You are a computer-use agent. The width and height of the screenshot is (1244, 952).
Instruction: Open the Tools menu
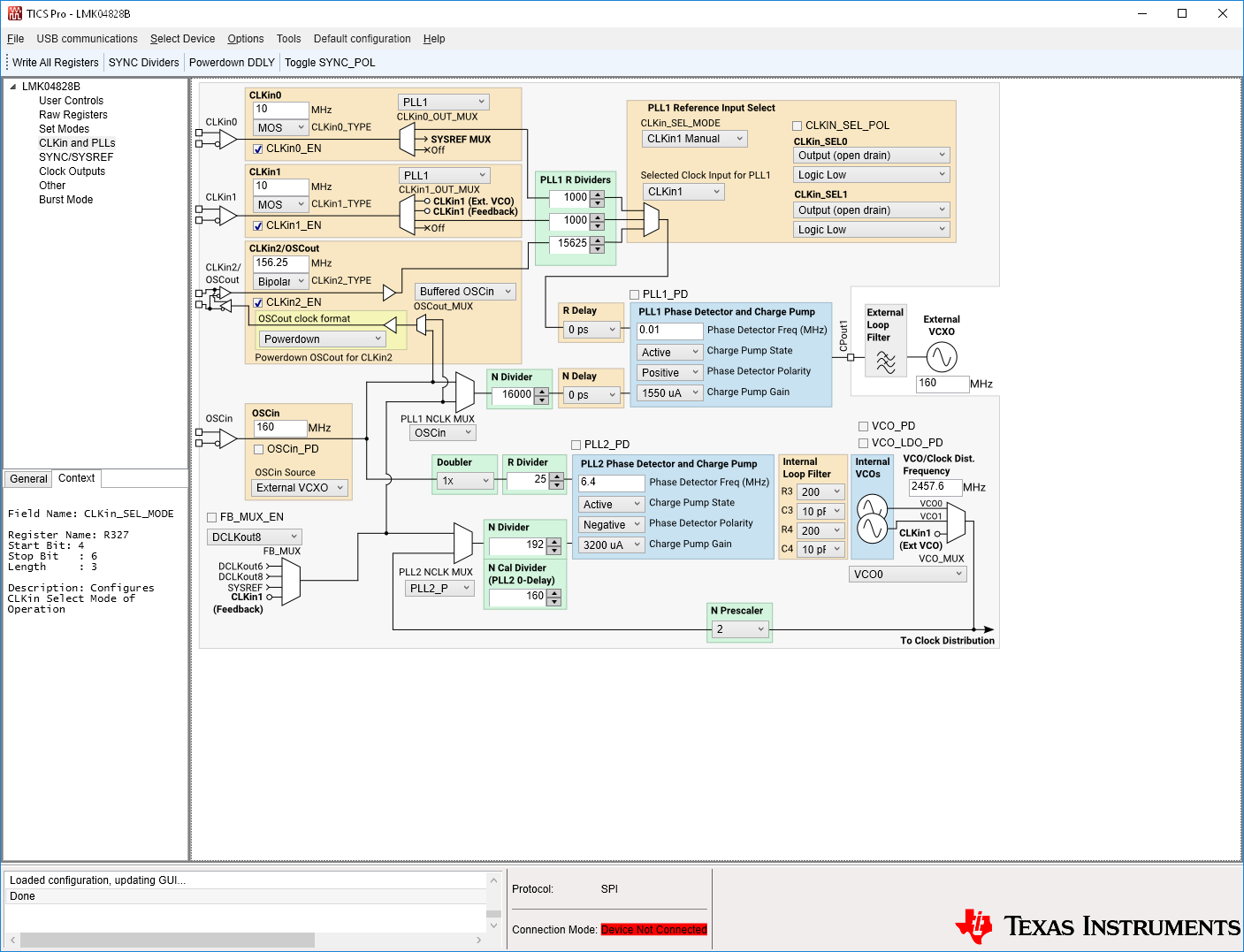click(288, 39)
